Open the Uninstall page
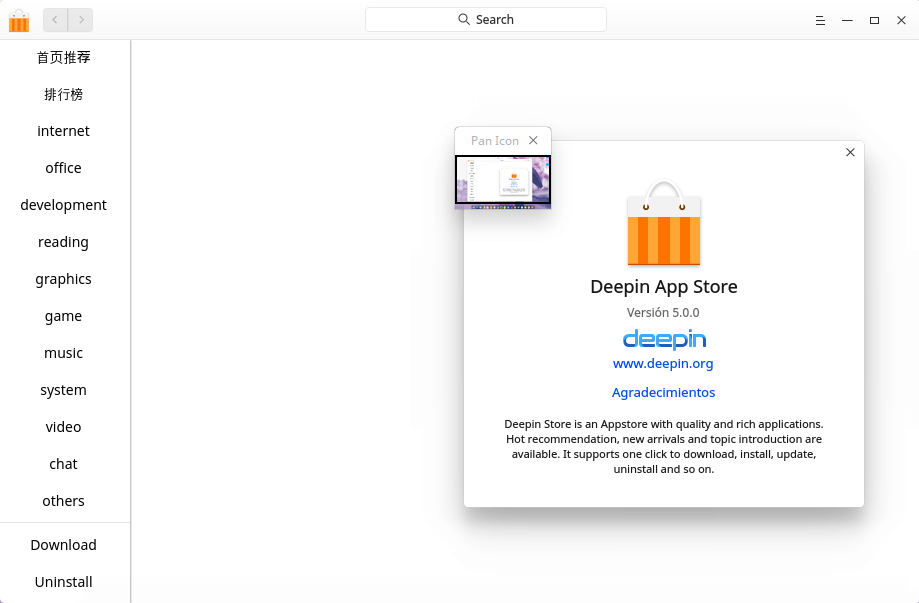 [x=63, y=582]
